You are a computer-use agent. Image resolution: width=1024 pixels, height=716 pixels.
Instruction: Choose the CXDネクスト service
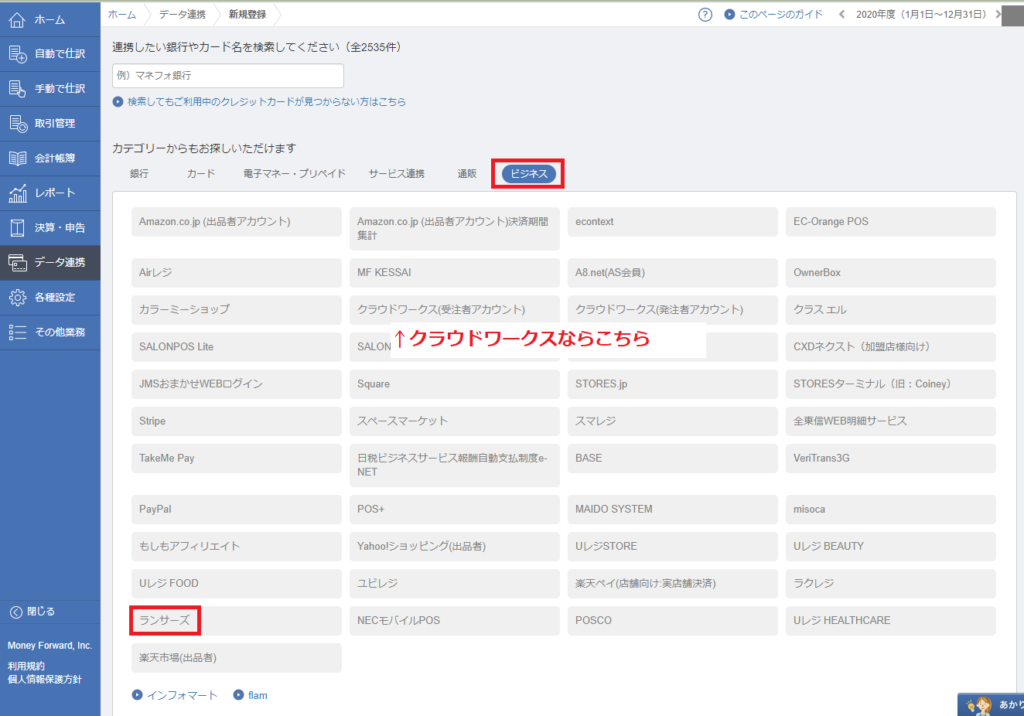click(891, 347)
